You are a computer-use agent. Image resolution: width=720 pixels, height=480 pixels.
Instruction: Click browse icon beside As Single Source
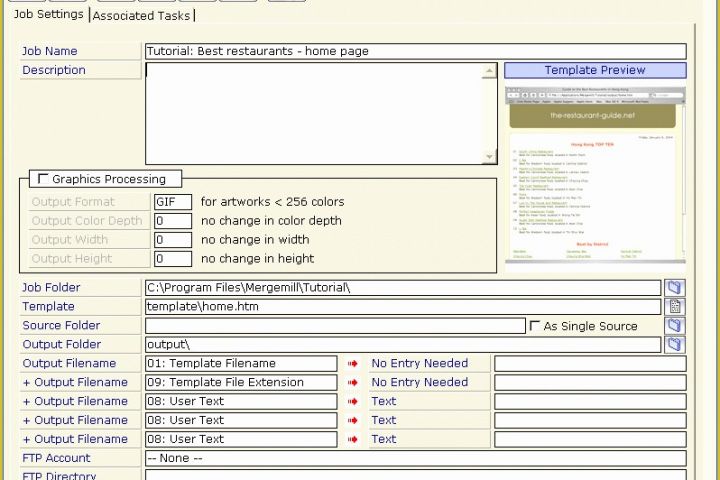coord(675,326)
